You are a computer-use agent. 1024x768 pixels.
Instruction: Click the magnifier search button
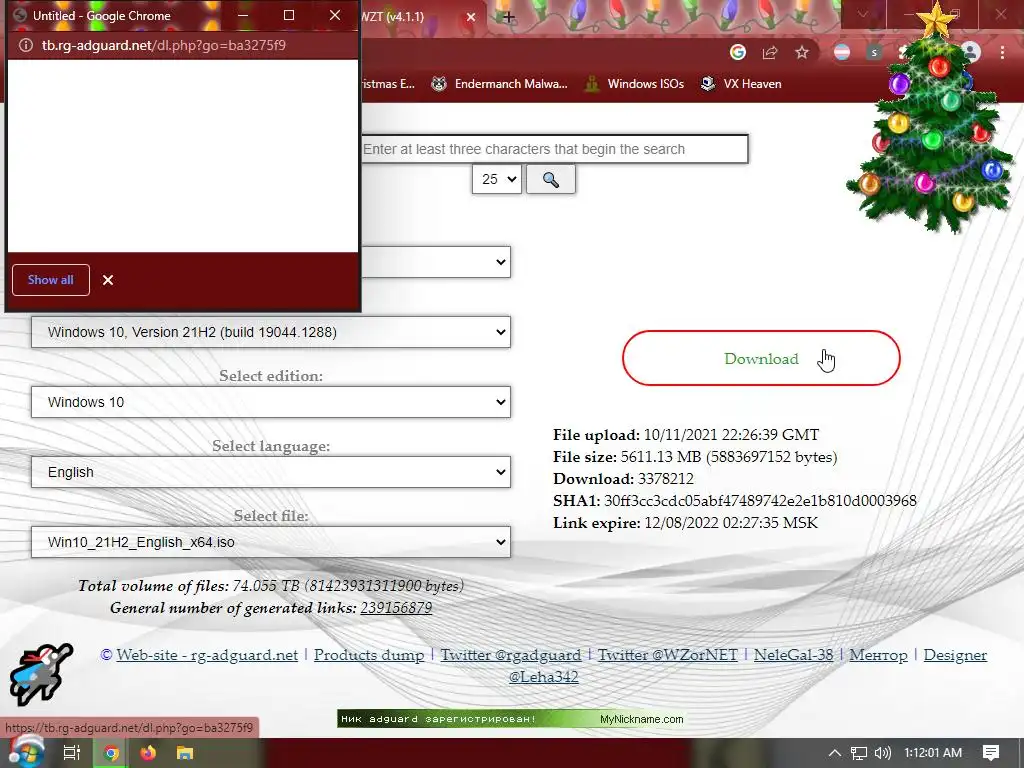551,179
